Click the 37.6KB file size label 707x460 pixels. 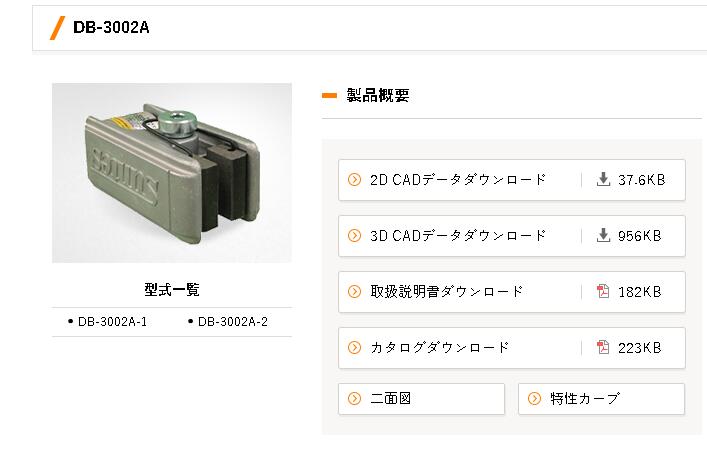(641, 180)
